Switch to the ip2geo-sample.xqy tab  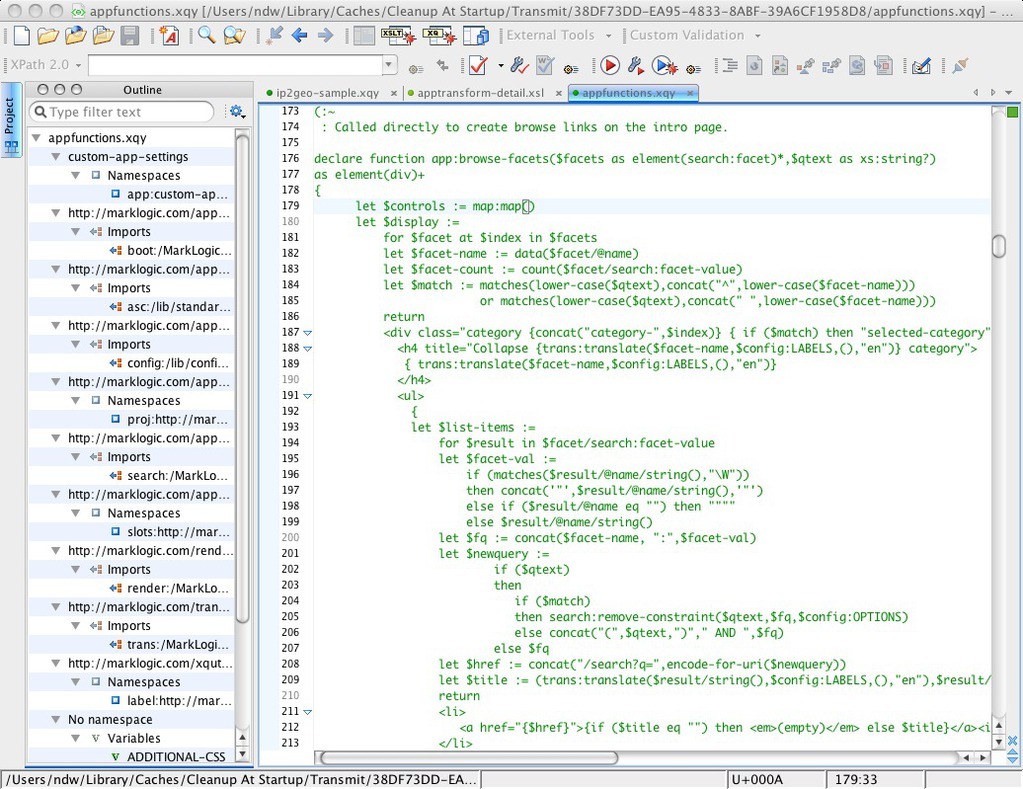tap(327, 93)
